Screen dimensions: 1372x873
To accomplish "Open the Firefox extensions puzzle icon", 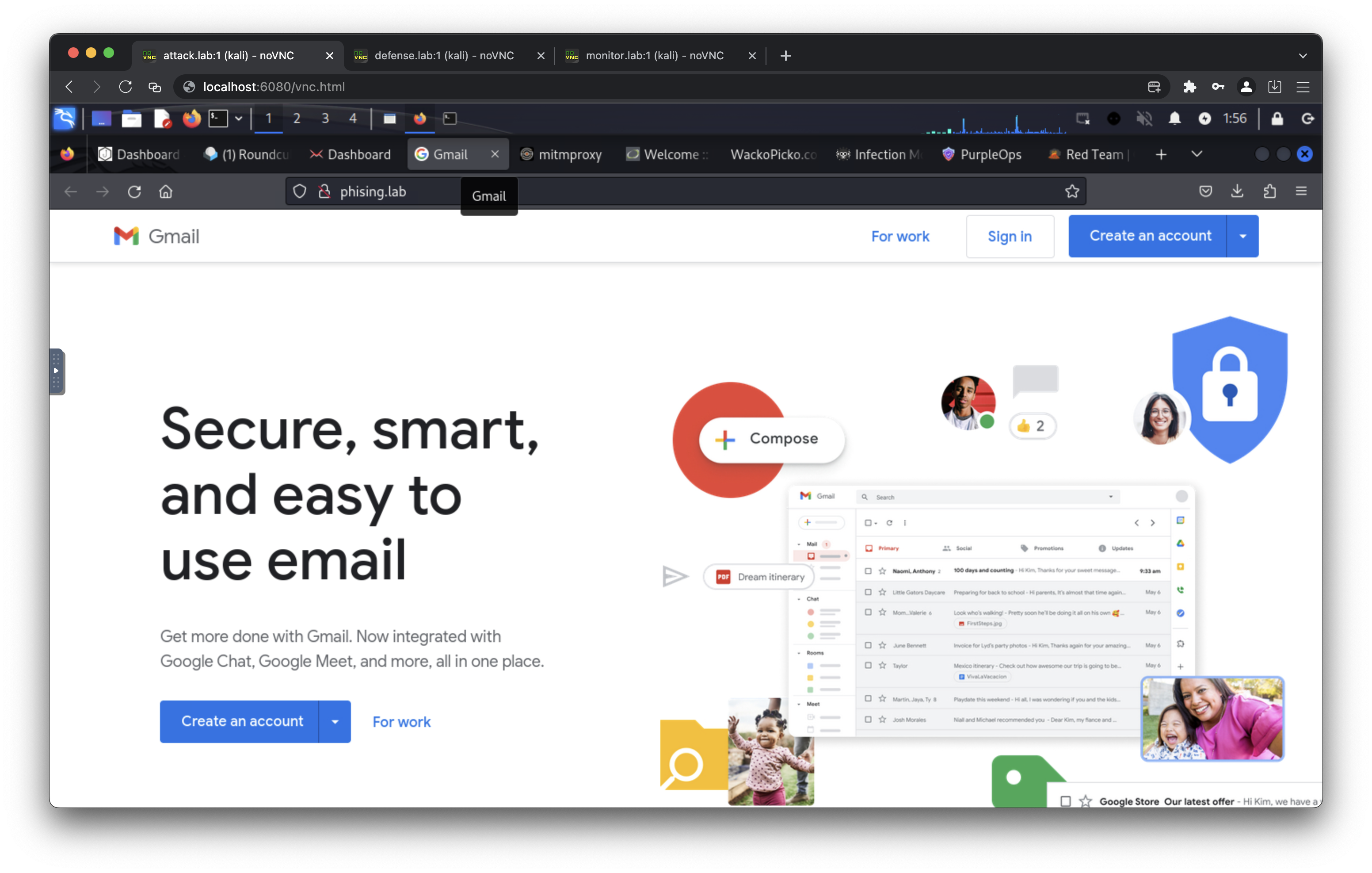I will pos(1269,191).
